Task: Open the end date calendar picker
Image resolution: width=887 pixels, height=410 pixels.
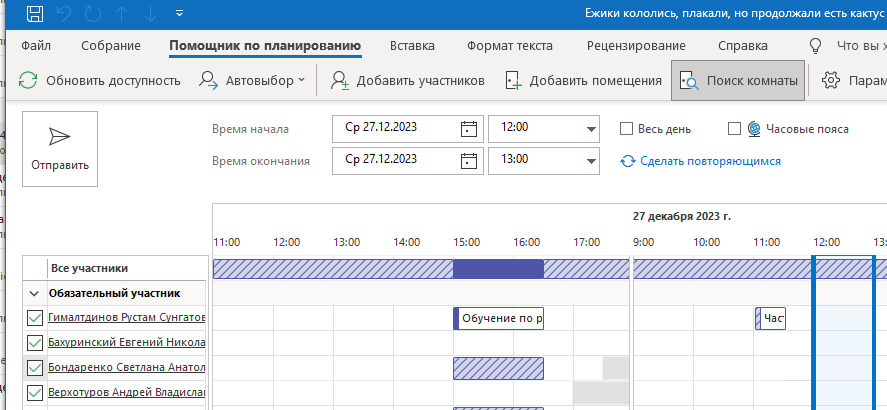Action: pos(469,161)
